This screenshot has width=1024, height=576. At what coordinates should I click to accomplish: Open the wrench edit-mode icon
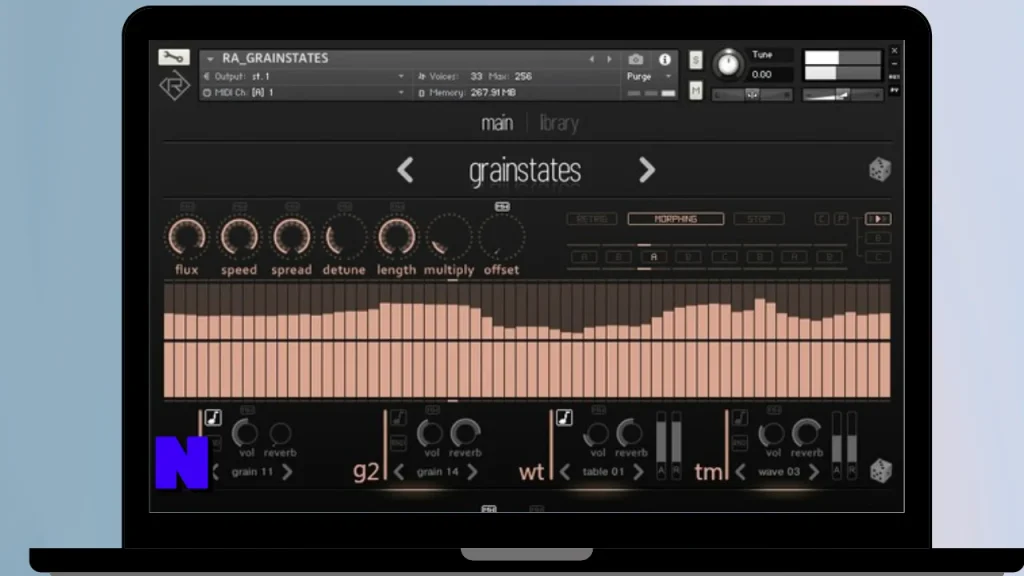pos(174,57)
